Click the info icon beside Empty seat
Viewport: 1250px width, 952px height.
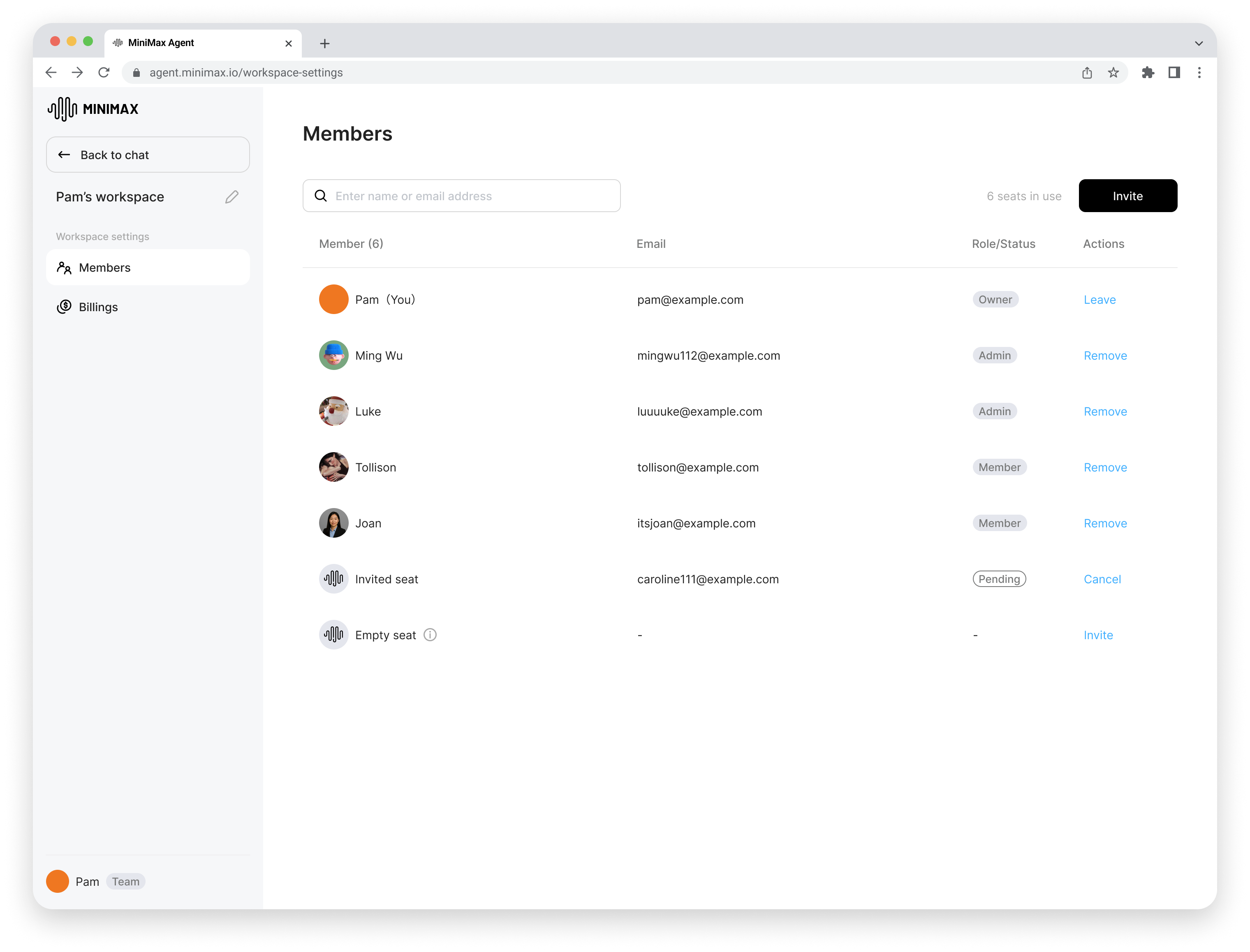coord(430,635)
